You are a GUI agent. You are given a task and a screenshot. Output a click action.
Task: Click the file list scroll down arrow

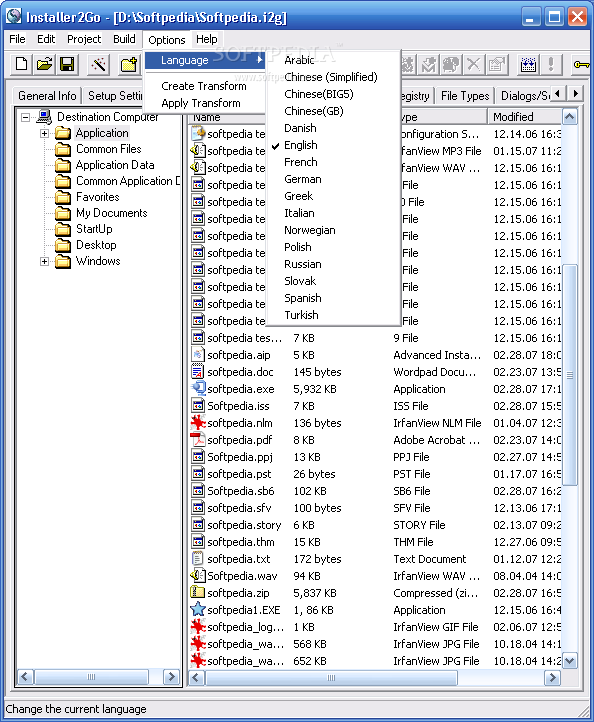[x=570, y=661]
